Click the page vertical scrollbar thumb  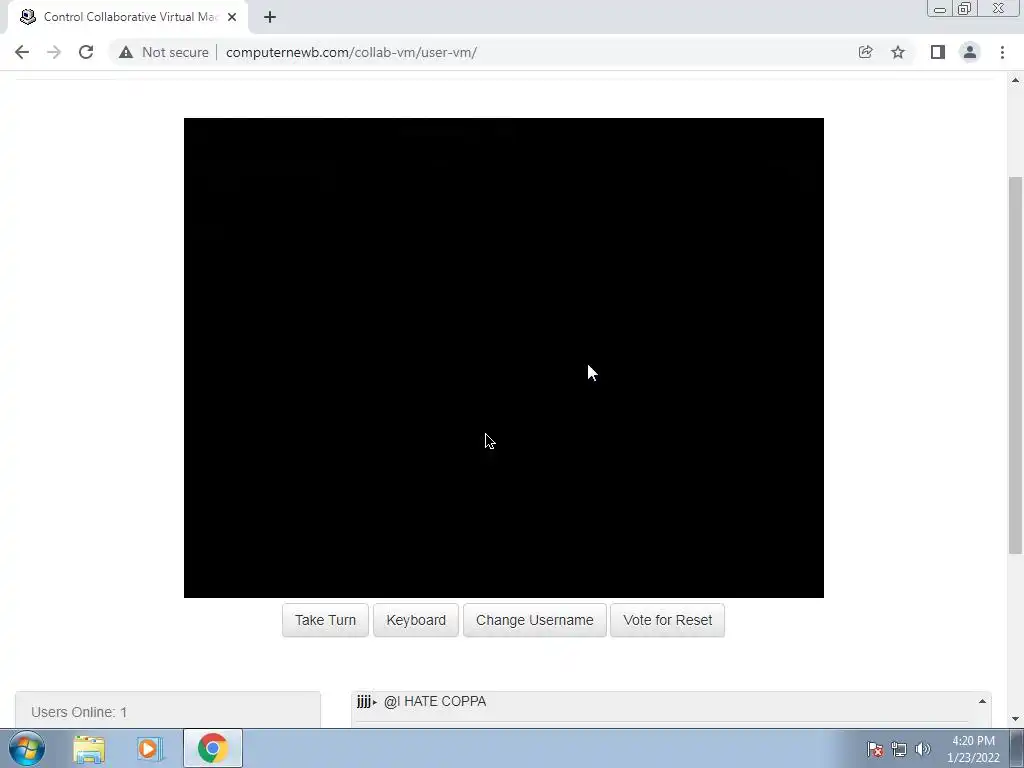[1015, 366]
